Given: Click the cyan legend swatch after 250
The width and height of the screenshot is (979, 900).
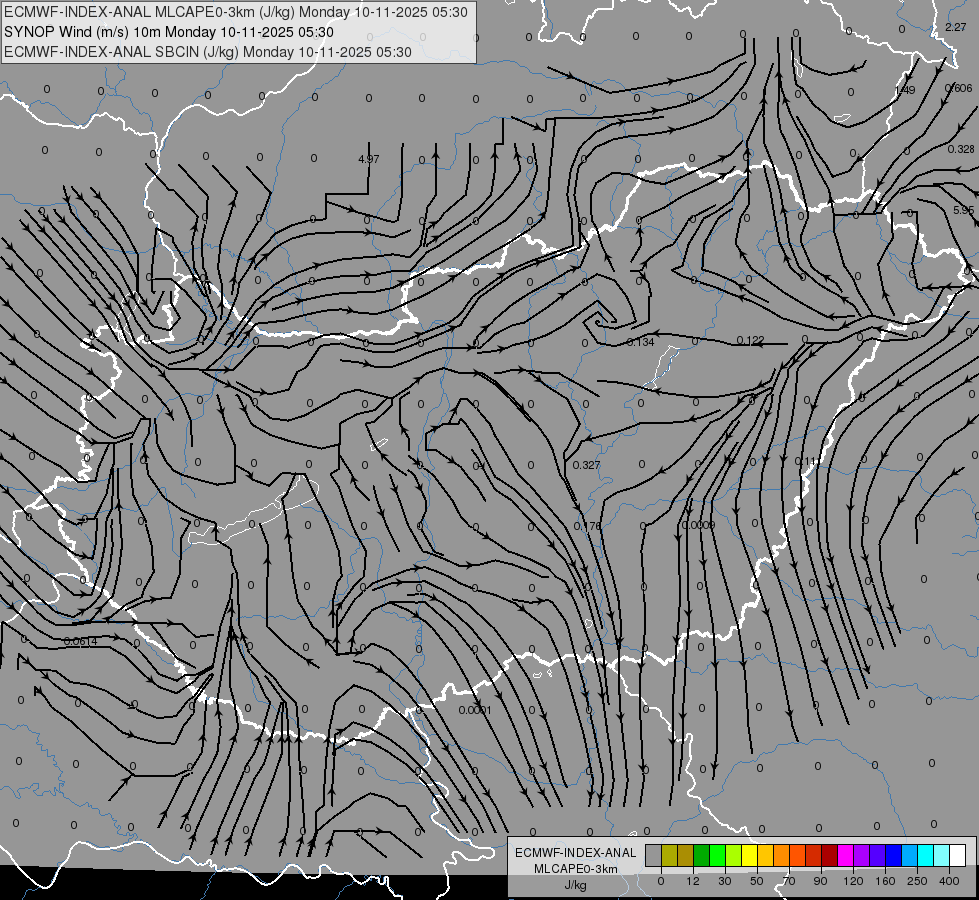Looking at the screenshot, I should point(926,855).
